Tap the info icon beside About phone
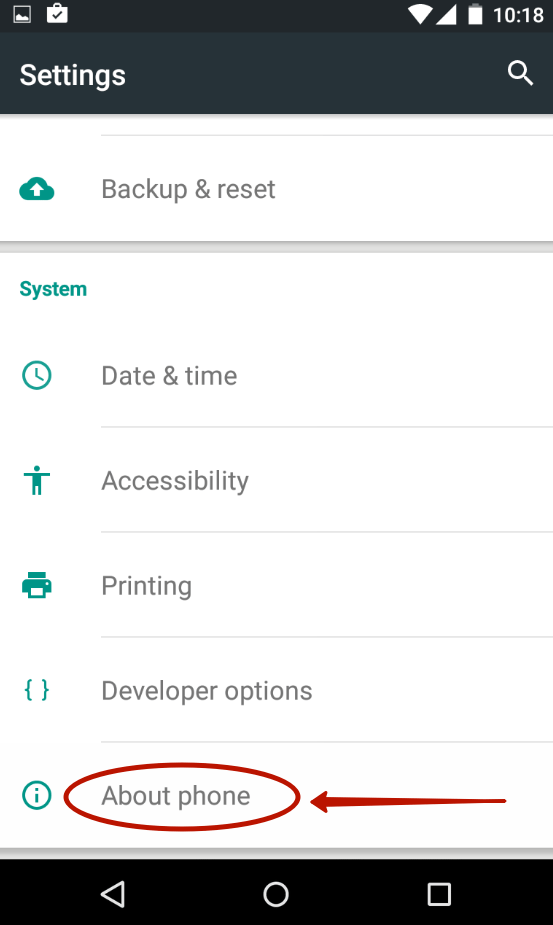 (x=37, y=795)
